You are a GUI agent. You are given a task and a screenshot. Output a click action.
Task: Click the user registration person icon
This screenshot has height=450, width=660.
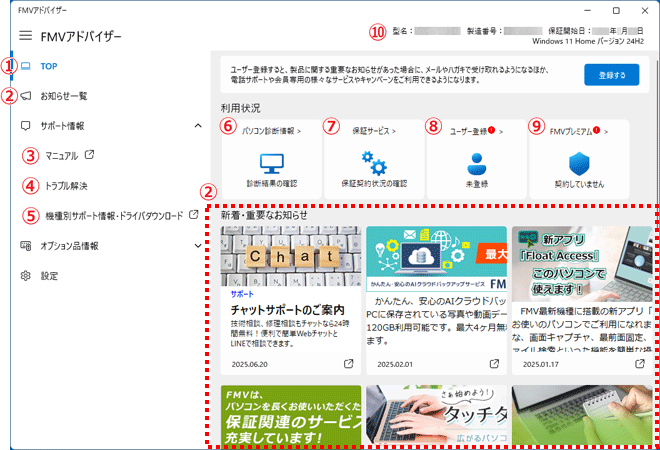476,164
